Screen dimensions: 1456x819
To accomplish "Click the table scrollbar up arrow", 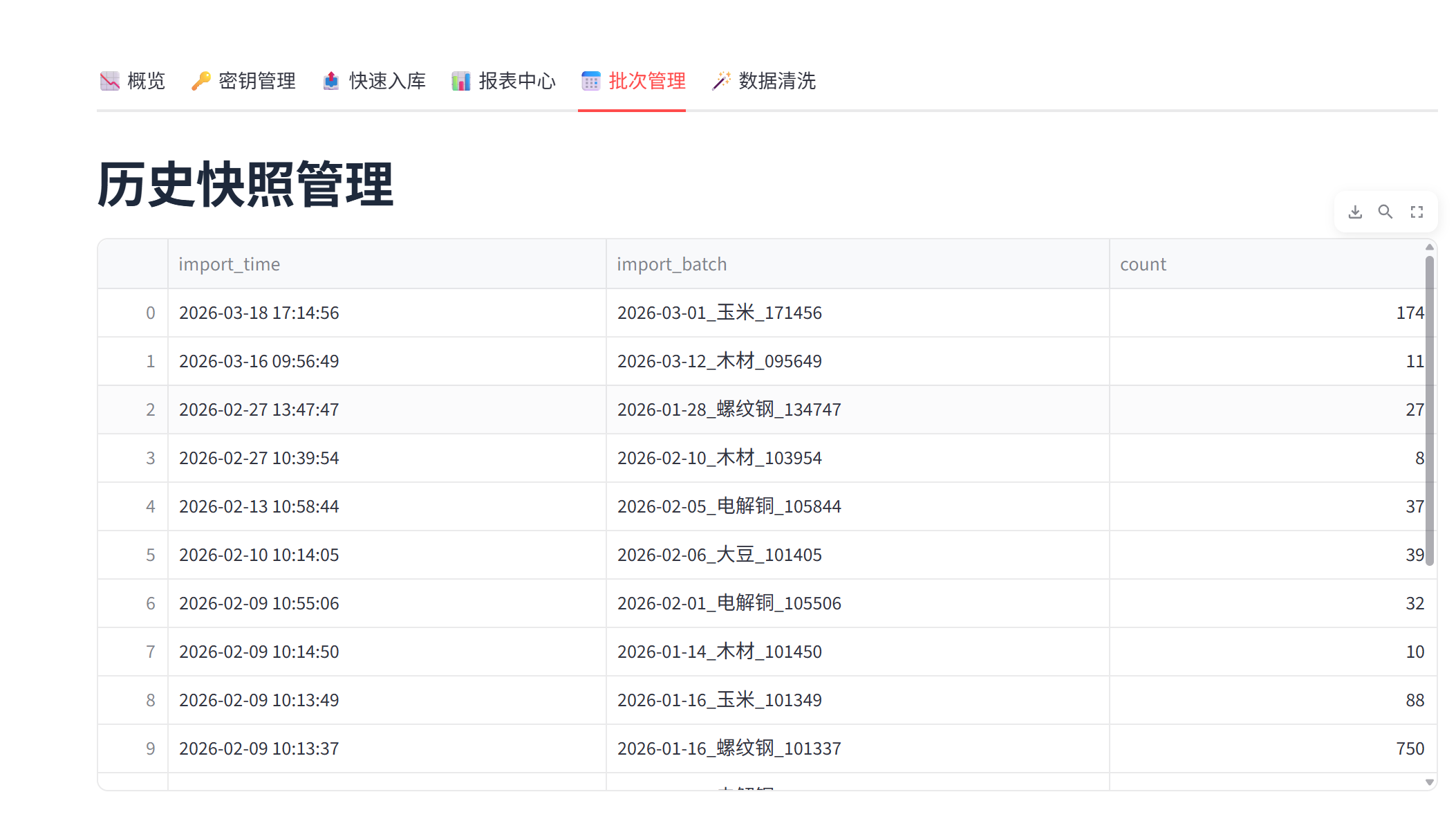I will (1430, 247).
